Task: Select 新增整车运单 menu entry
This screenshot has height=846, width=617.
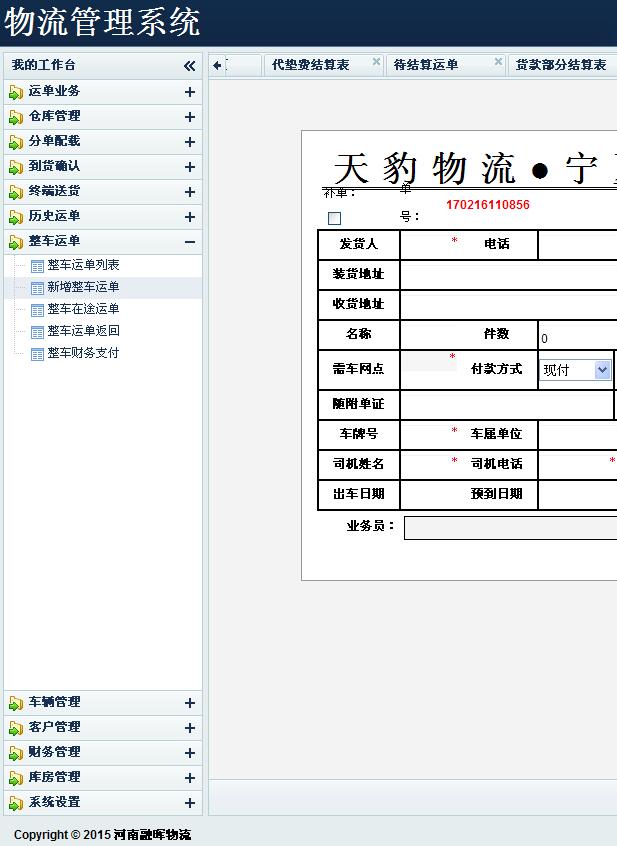Action: 83,287
